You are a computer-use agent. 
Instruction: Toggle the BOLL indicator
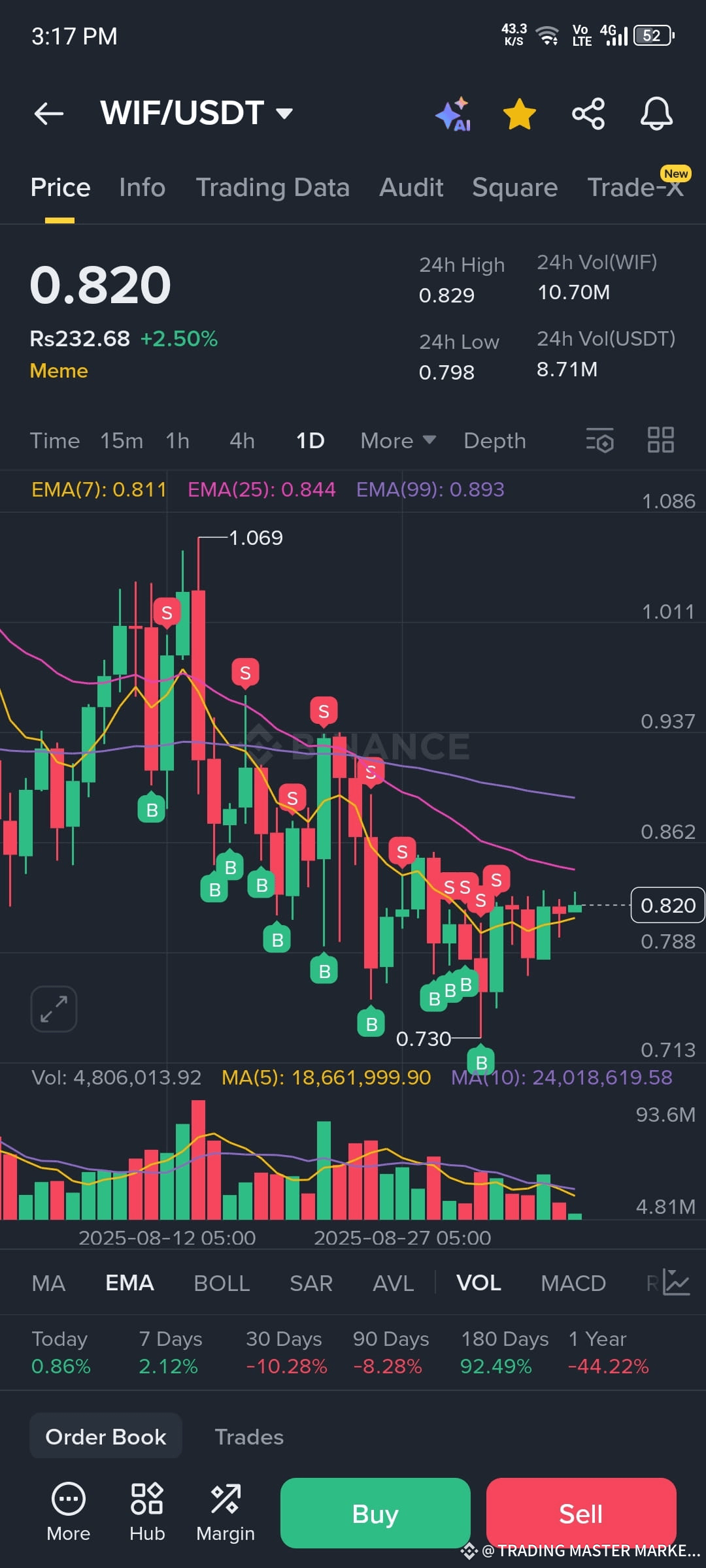tap(222, 1283)
